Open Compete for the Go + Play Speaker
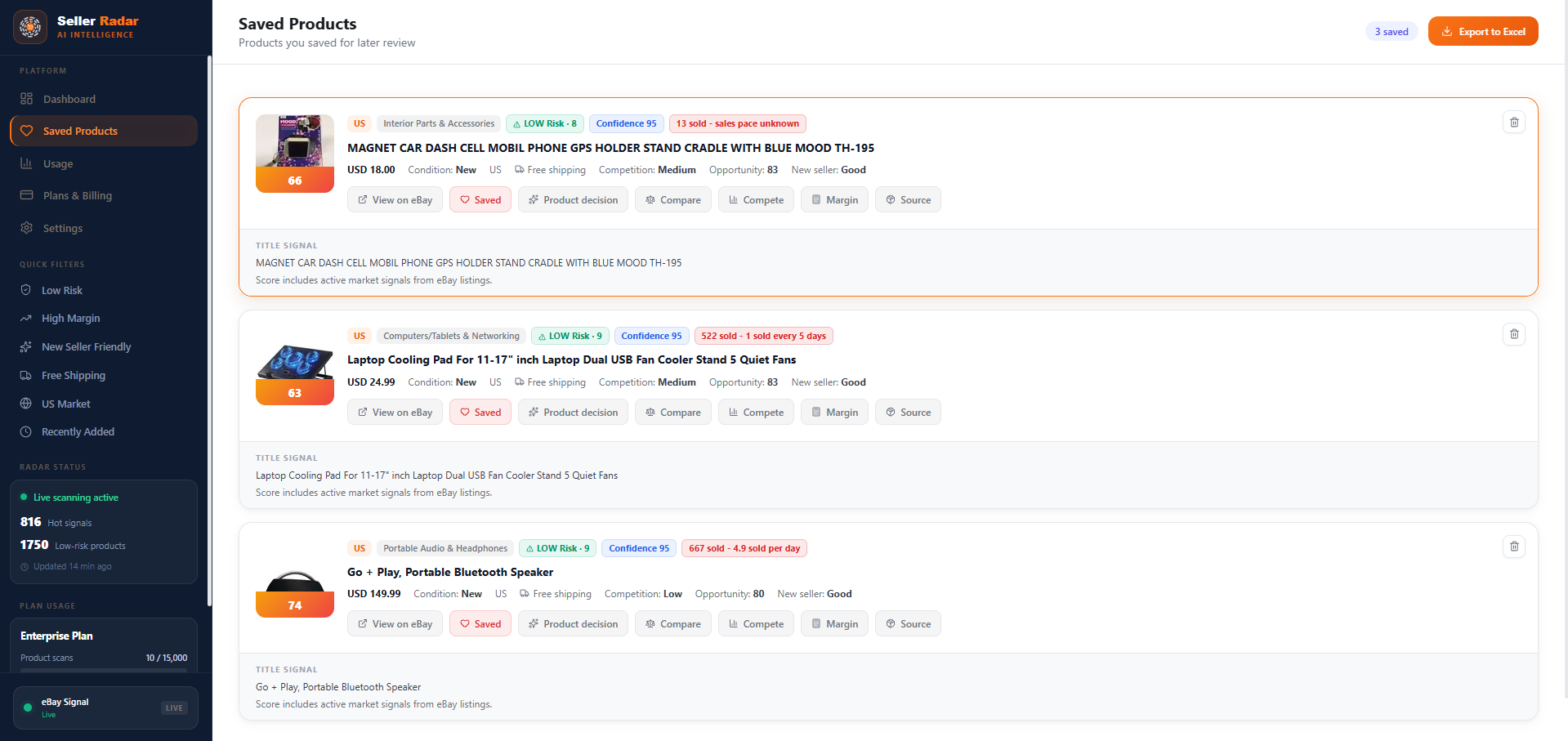The height and width of the screenshot is (741, 1568). coord(756,623)
